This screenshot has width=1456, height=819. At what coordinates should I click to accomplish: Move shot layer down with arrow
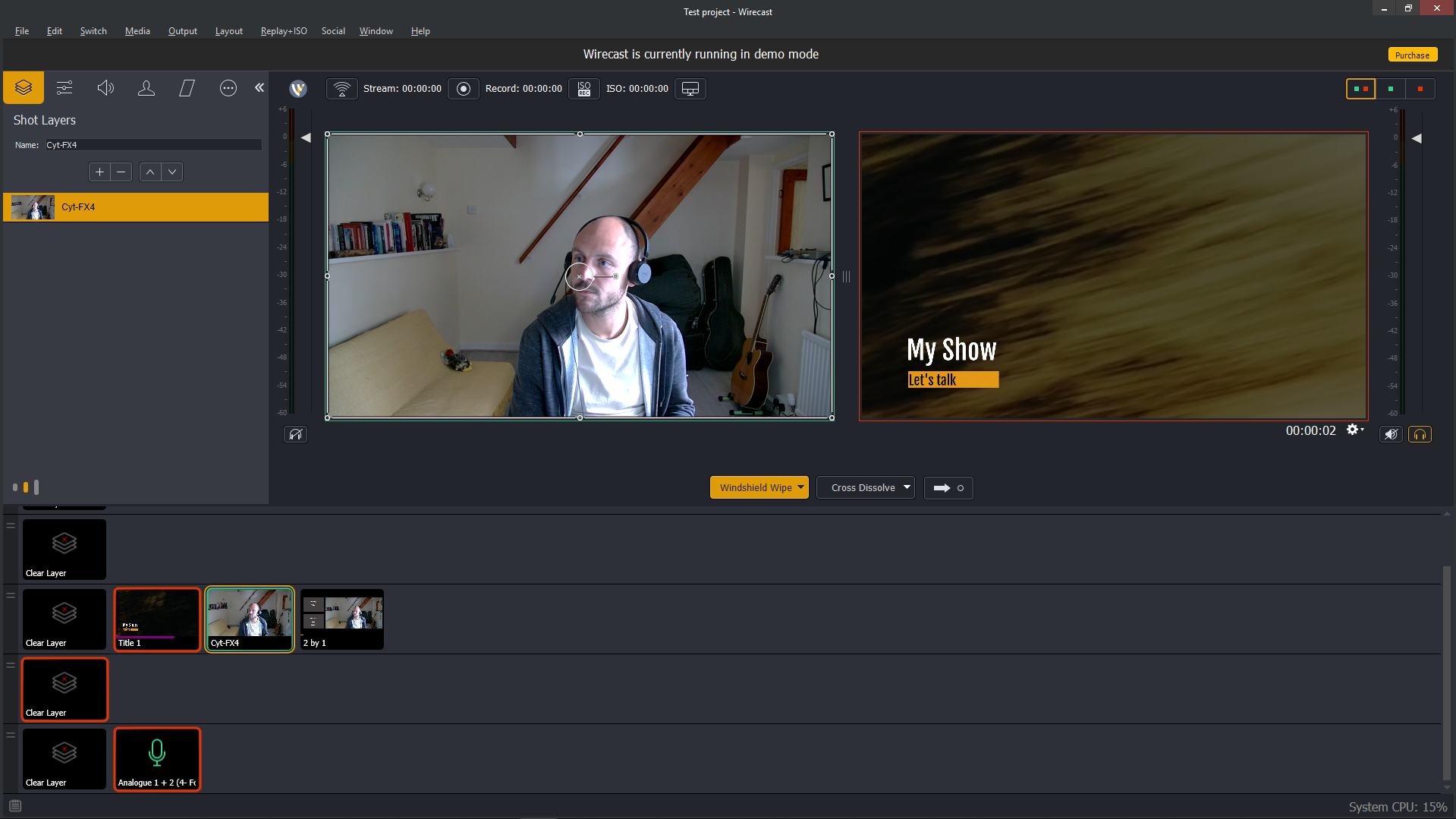pyautogui.click(x=172, y=172)
